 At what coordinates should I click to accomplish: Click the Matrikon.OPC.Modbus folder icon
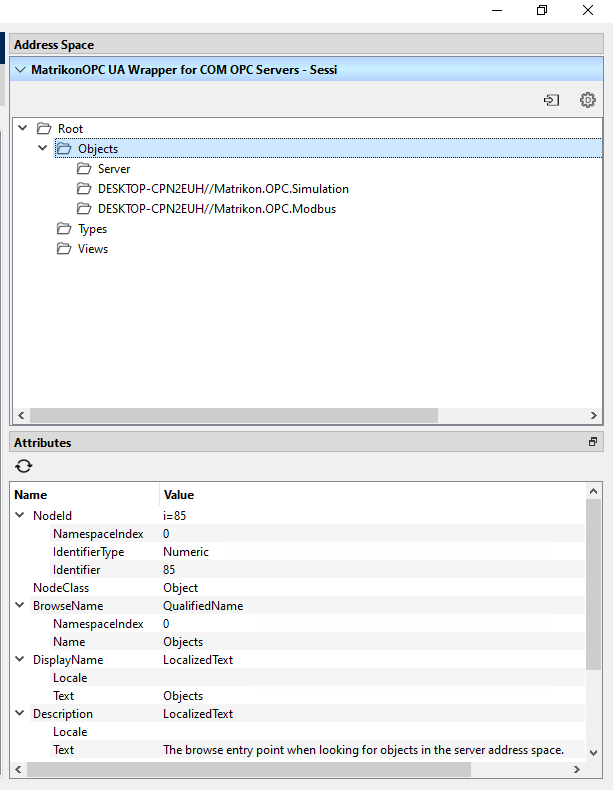point(84,209)
